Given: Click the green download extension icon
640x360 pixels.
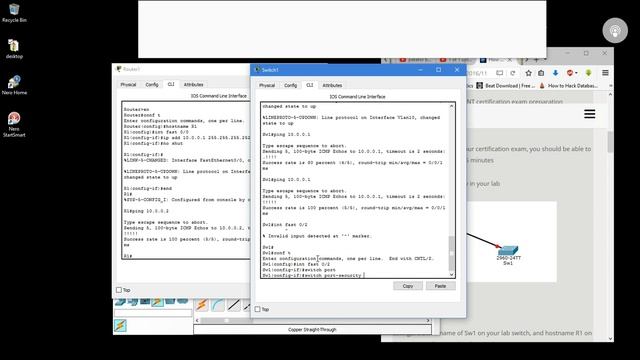Looking at the screenshot, I should coord(588,73).
